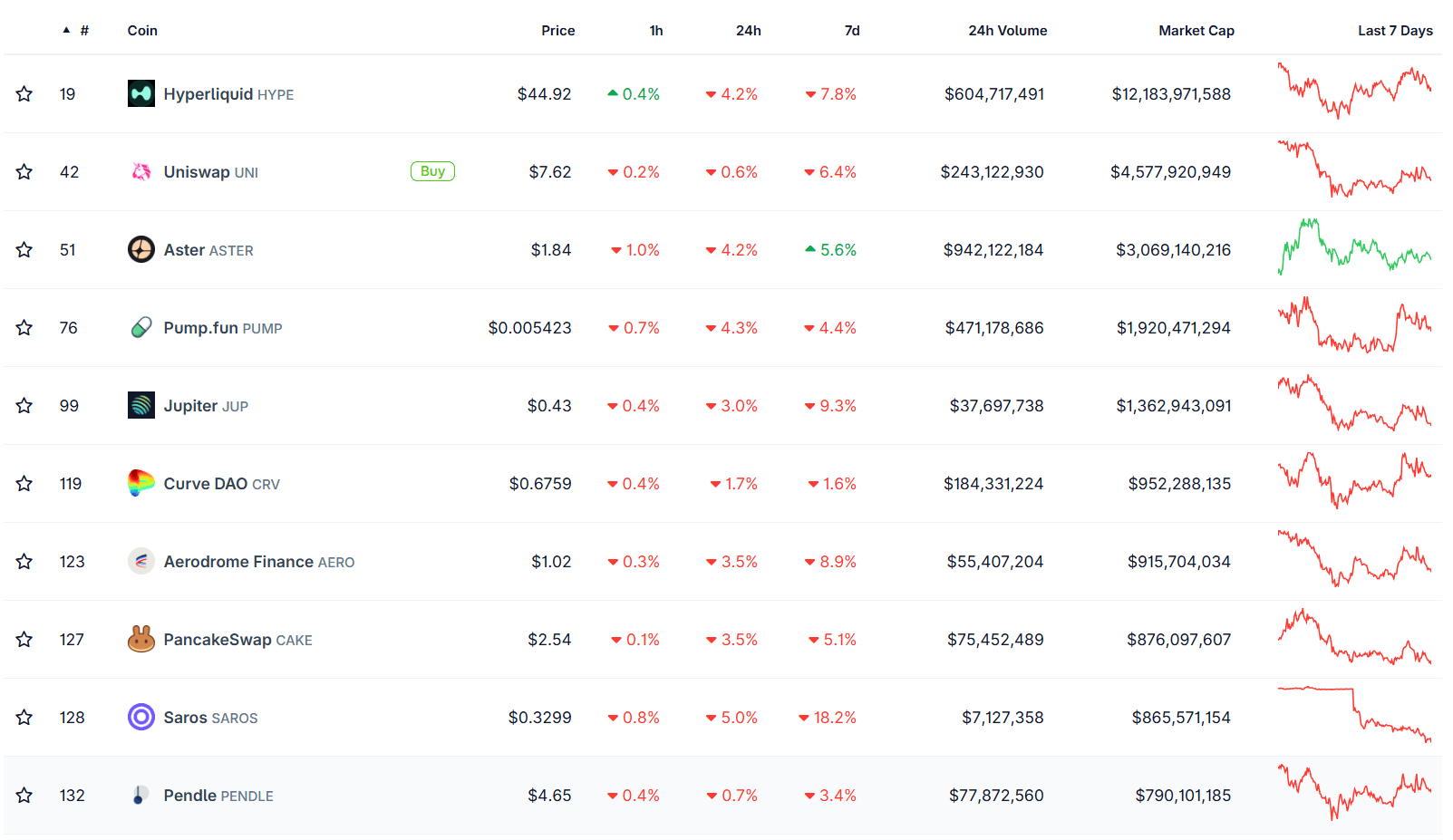
Task: Toggle the favorite star for Aerodrome Finance
Action: click(24, 562)
